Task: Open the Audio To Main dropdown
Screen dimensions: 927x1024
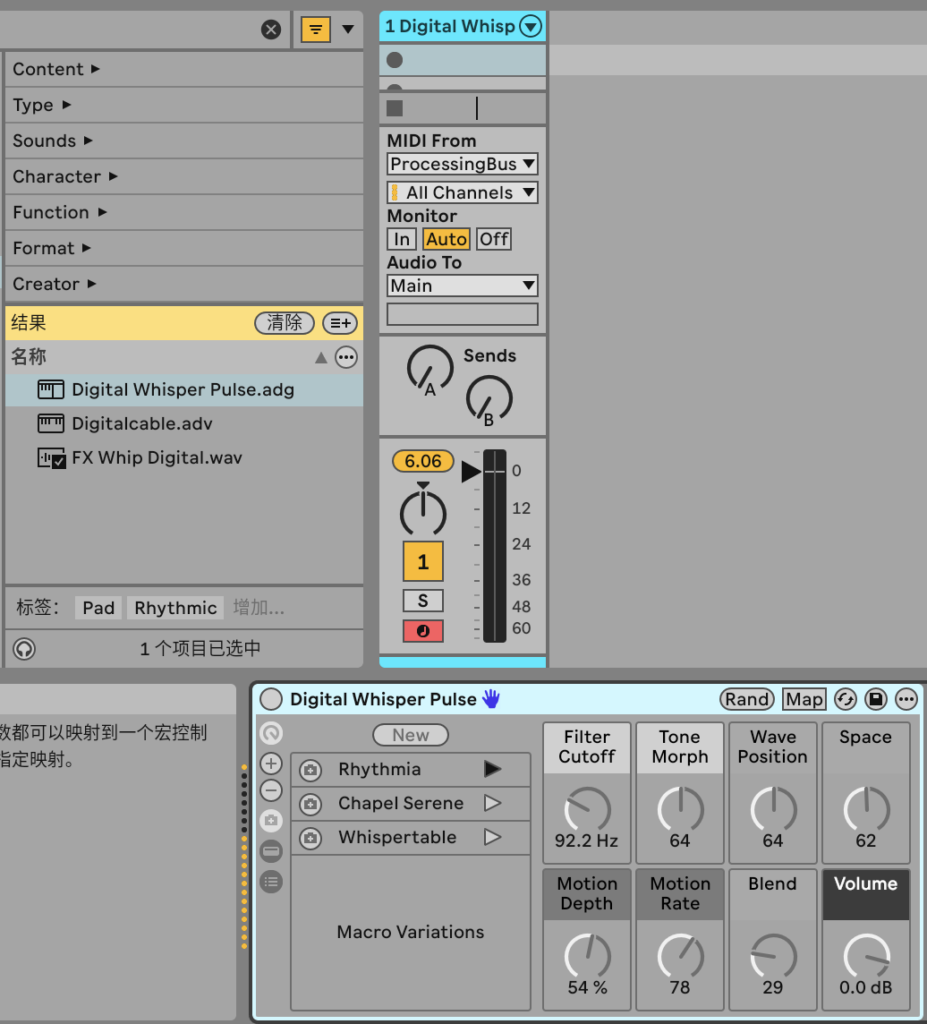Action: coord(462,286)
